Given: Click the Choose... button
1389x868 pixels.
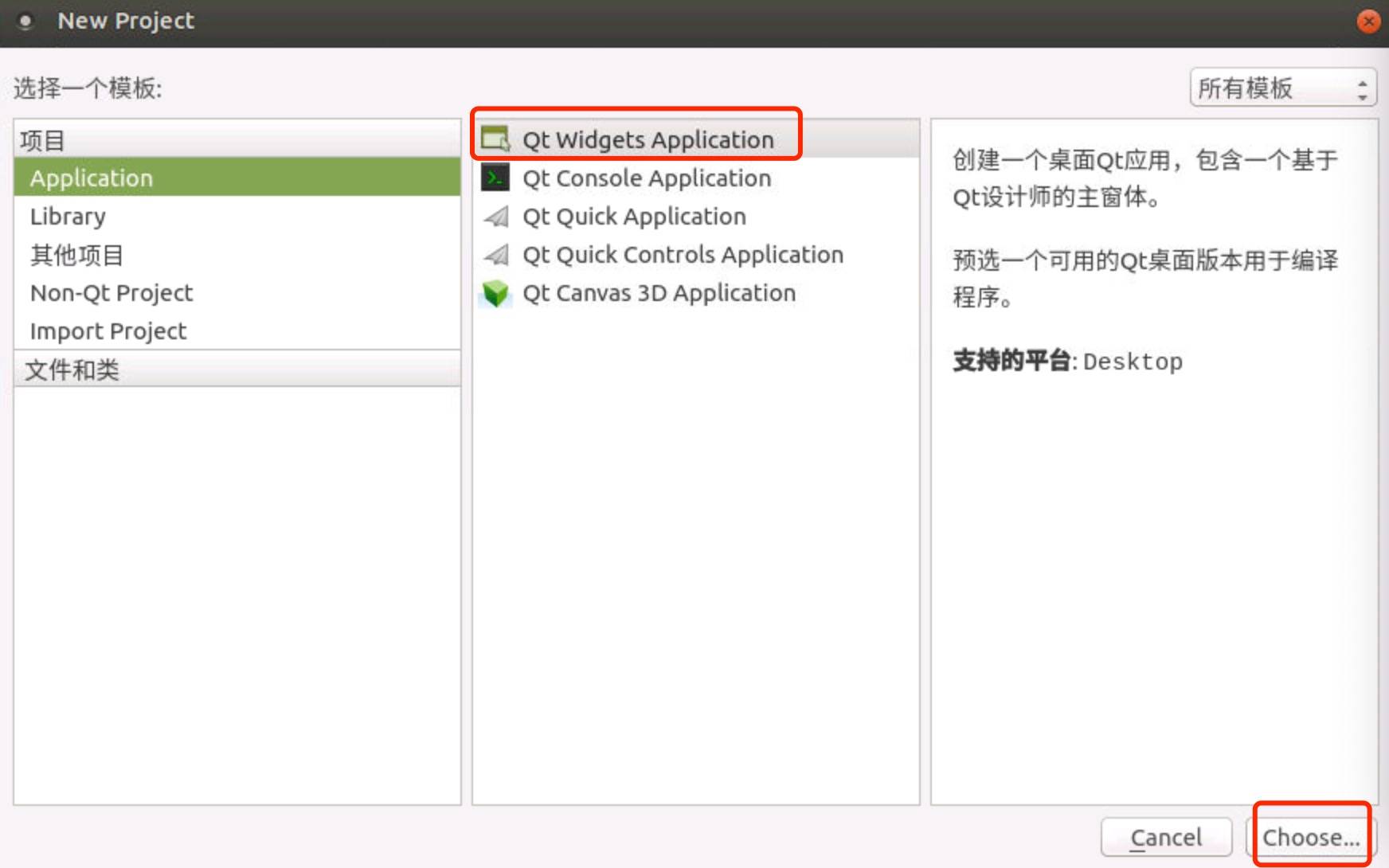Looking at the screenshot, I should (x=1311, y=837).
